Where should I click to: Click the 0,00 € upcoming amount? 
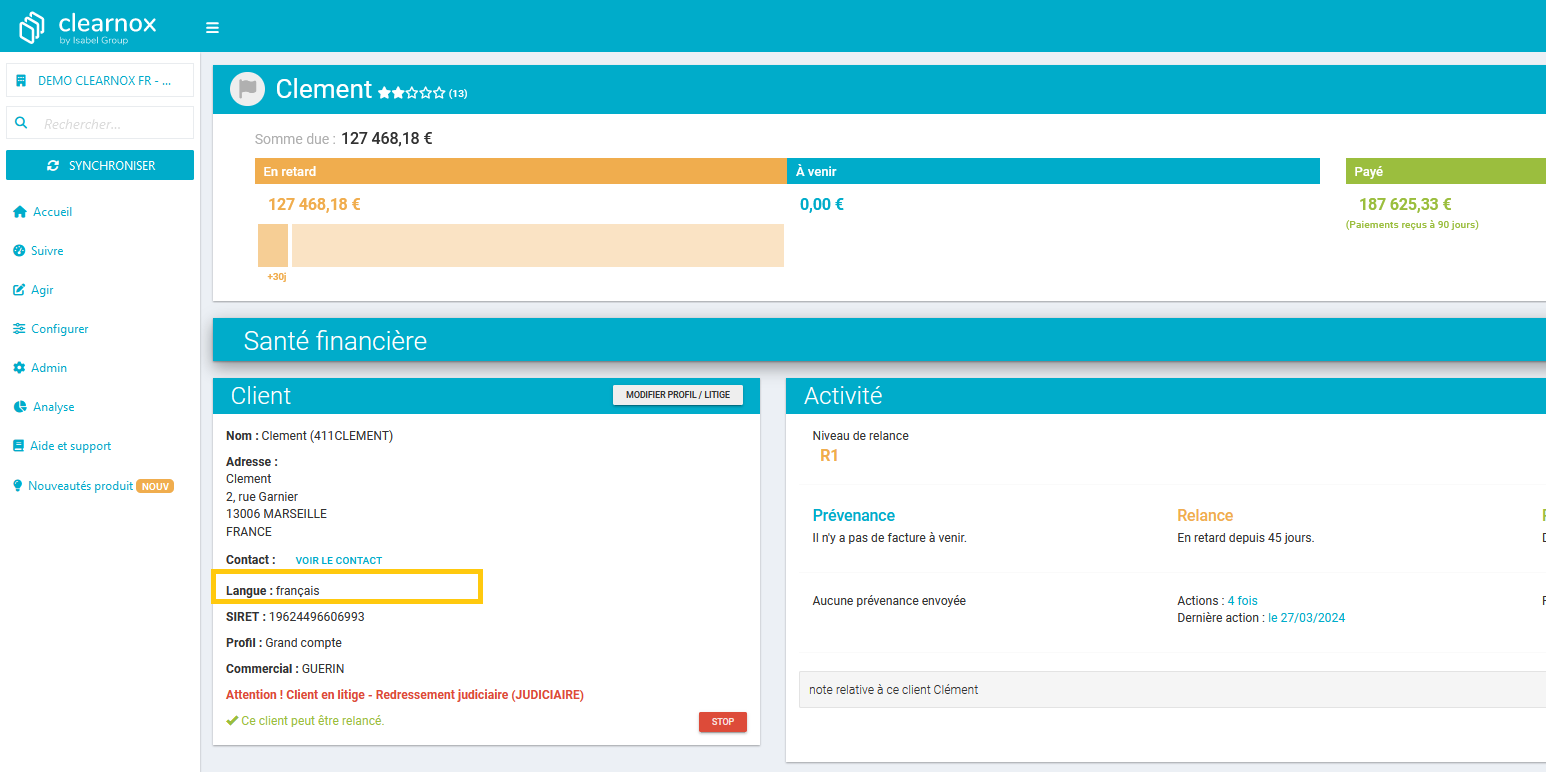click(x=822, y=205)
